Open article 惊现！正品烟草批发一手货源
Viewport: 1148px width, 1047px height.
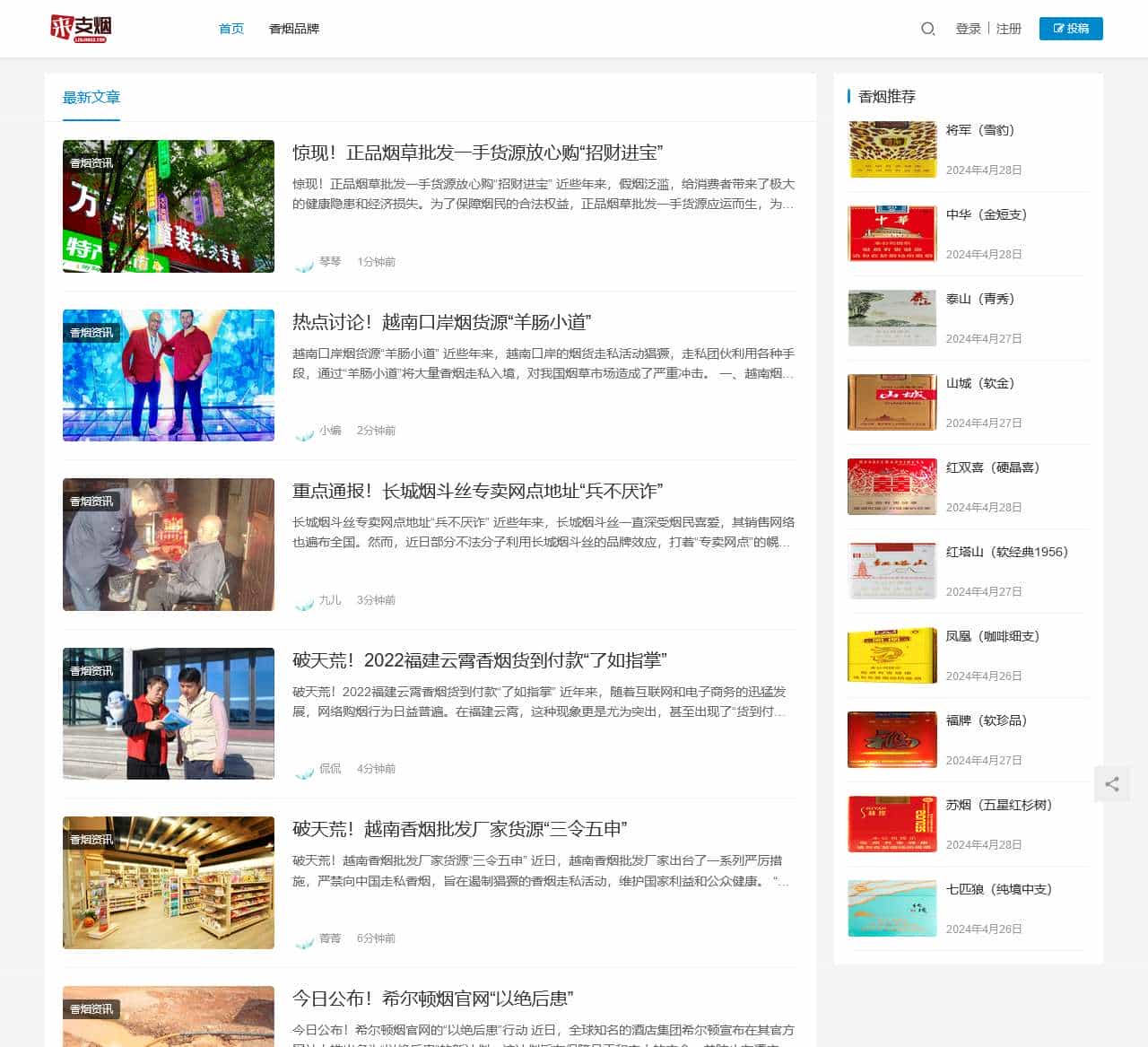tap(478, 153)
